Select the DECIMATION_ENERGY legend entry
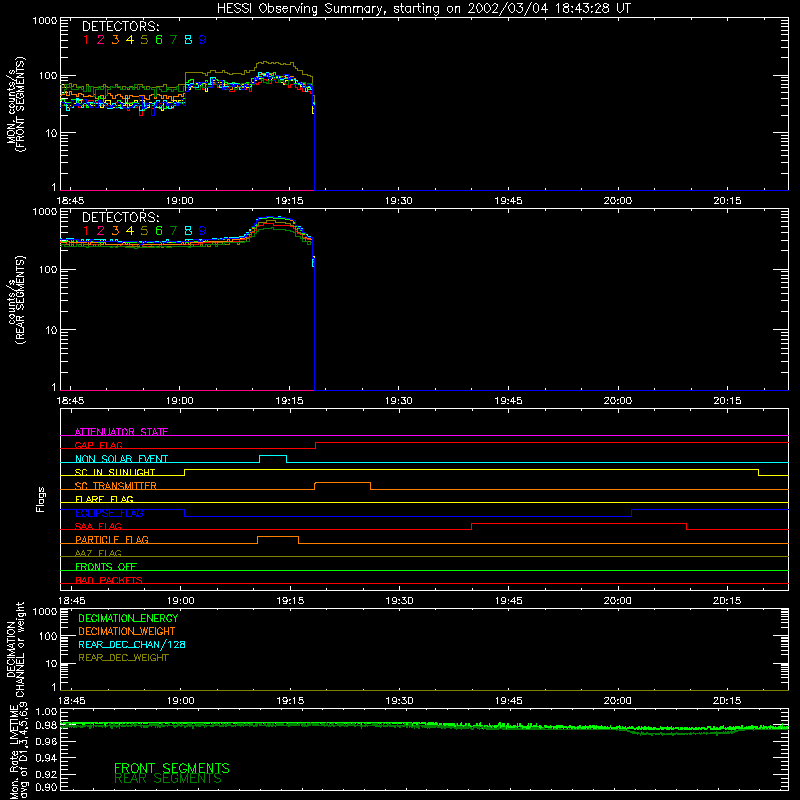 [128, 618]
